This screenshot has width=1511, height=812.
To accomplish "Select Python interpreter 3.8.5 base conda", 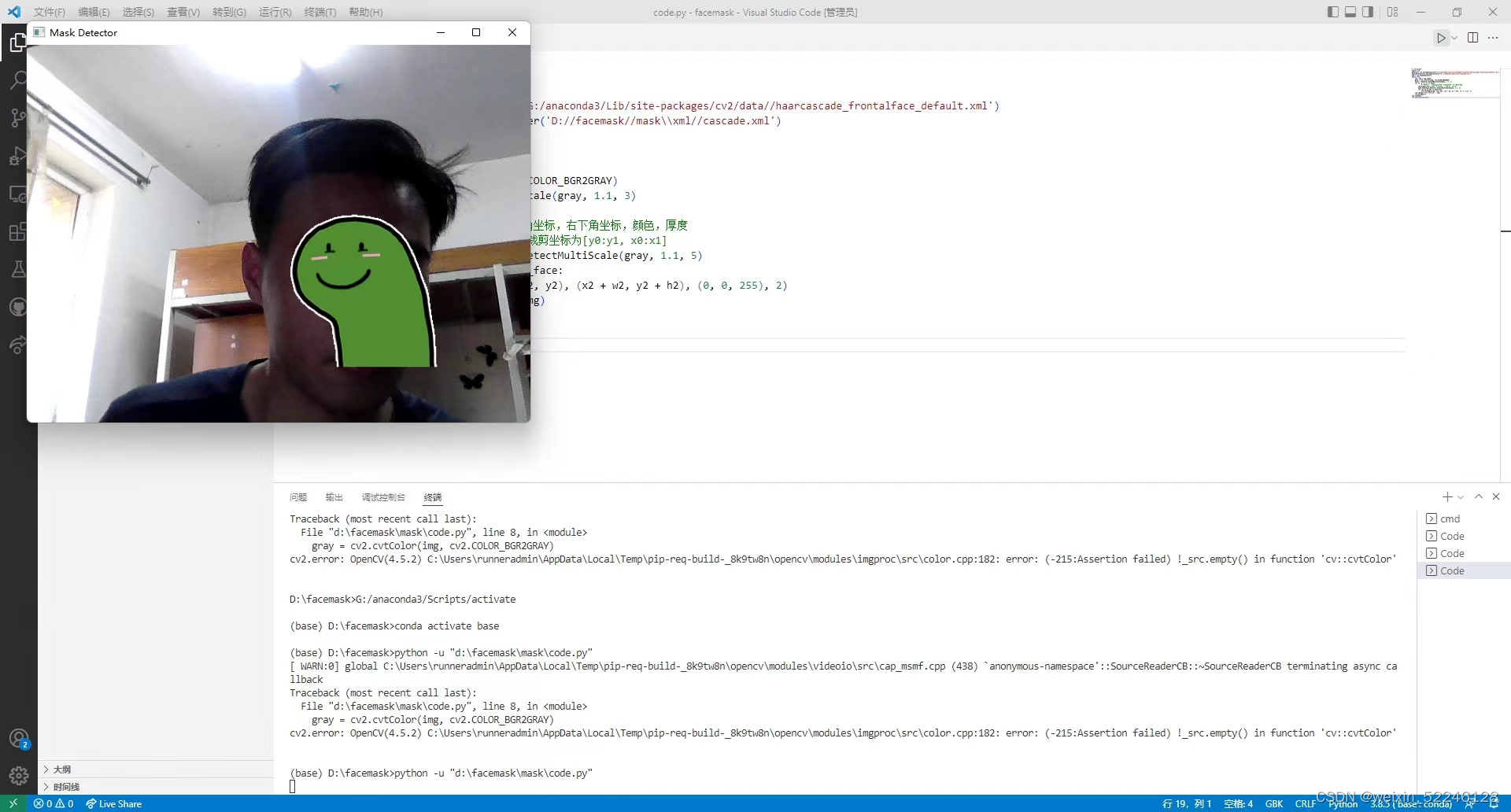I will pos(1411,803).
